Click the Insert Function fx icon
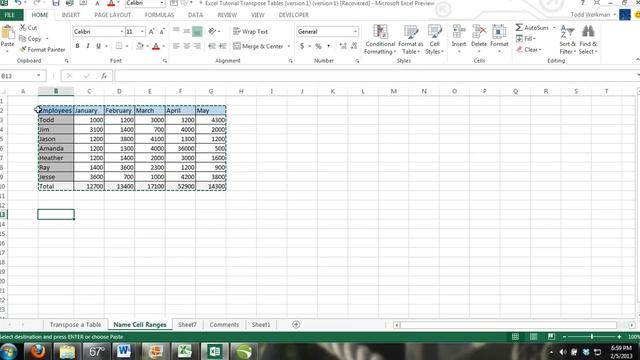This screenshot has height=360, width=640. click(104, 76)
